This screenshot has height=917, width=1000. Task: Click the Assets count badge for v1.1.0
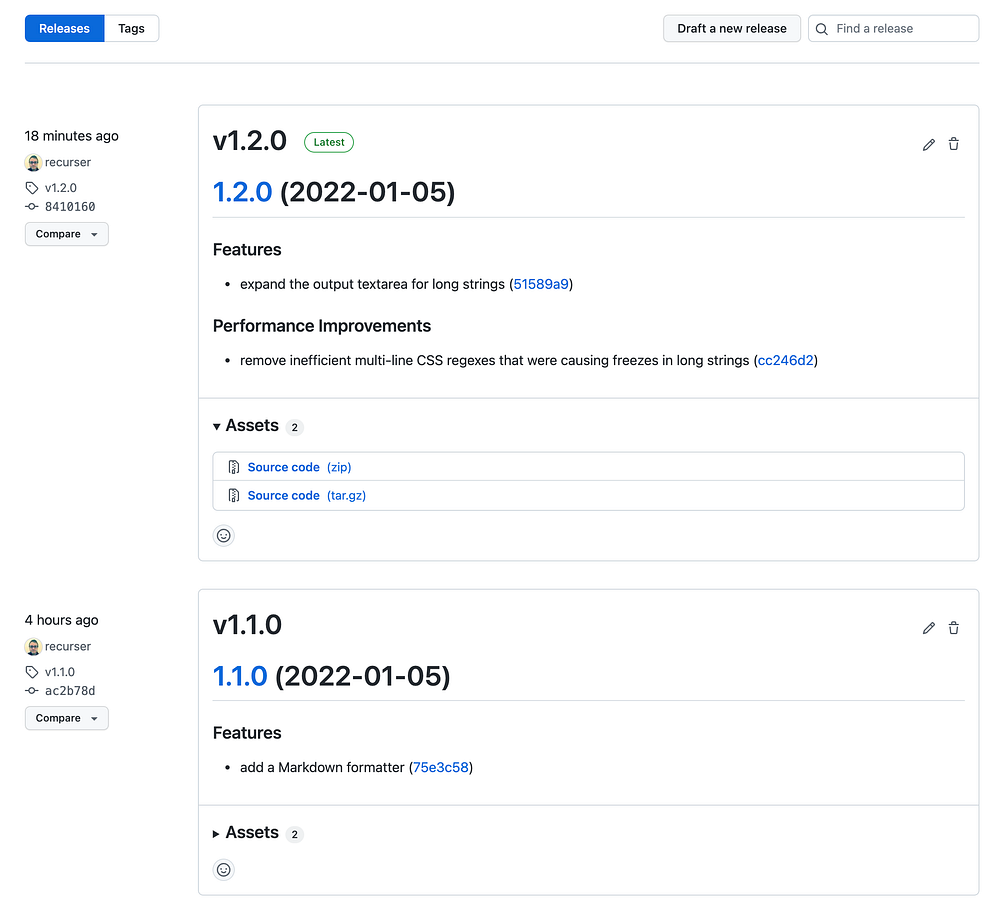(x=294, y=834)
